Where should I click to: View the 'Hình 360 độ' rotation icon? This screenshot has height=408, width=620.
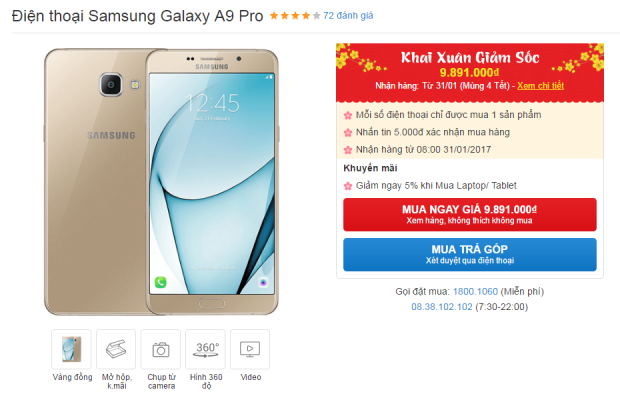pyautogui.click(x=205, y=349)
